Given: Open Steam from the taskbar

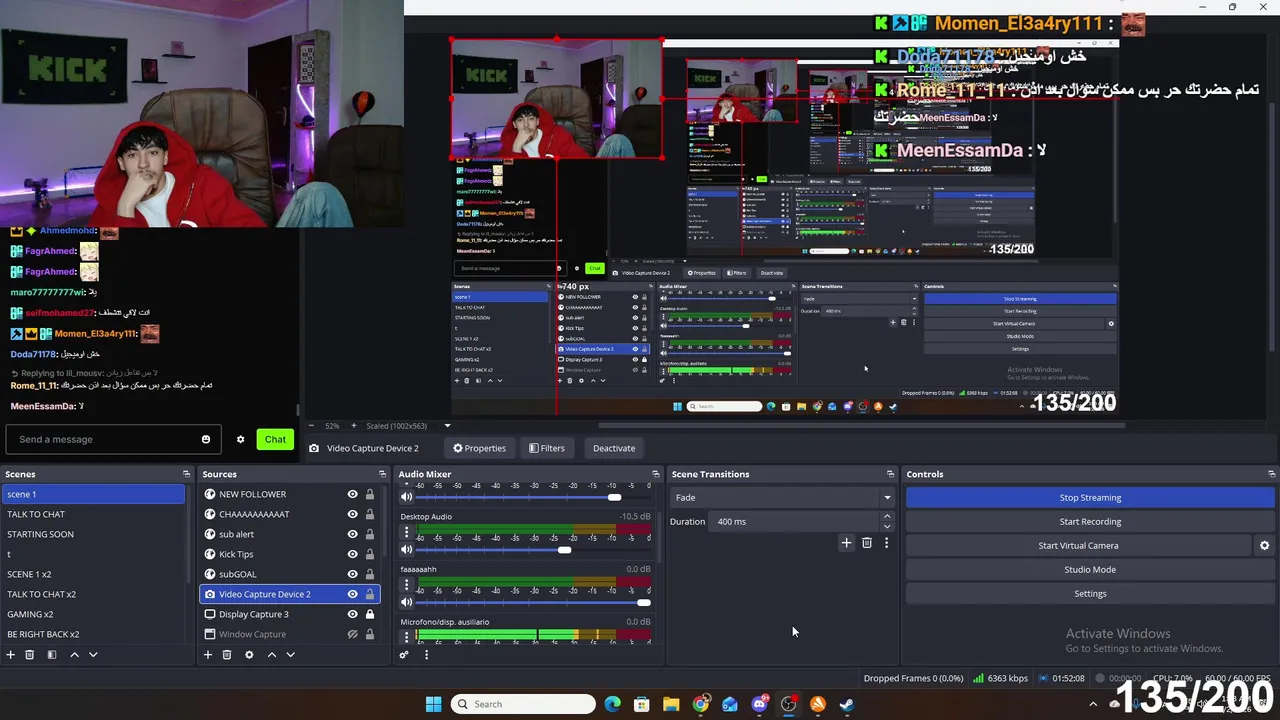Looking at the screenshot, I should click(x=846, y=704).
